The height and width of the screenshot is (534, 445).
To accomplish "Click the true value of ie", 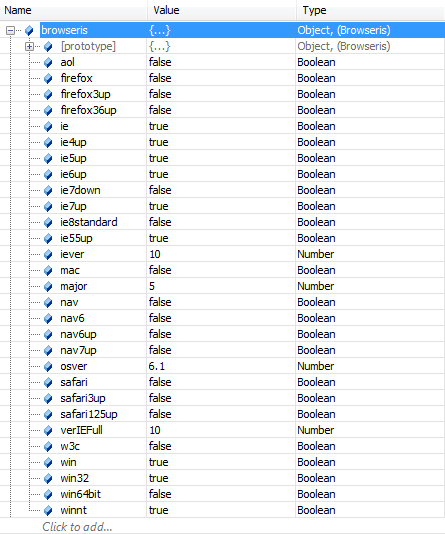I will coord(159,126).
